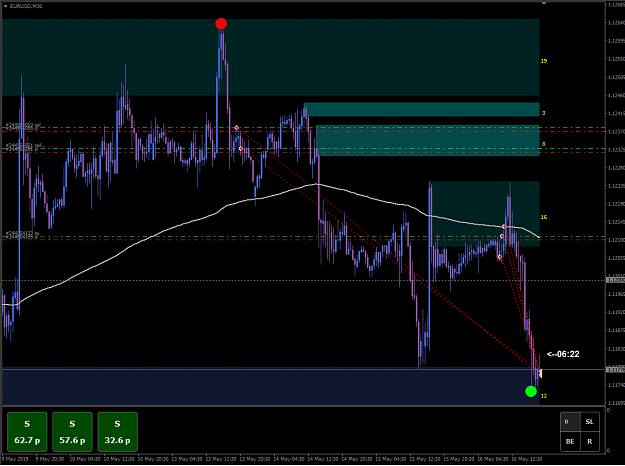Click the 13 May 12:30 time label
Viewport: 625px width, 466px height.
click(220, 459)
